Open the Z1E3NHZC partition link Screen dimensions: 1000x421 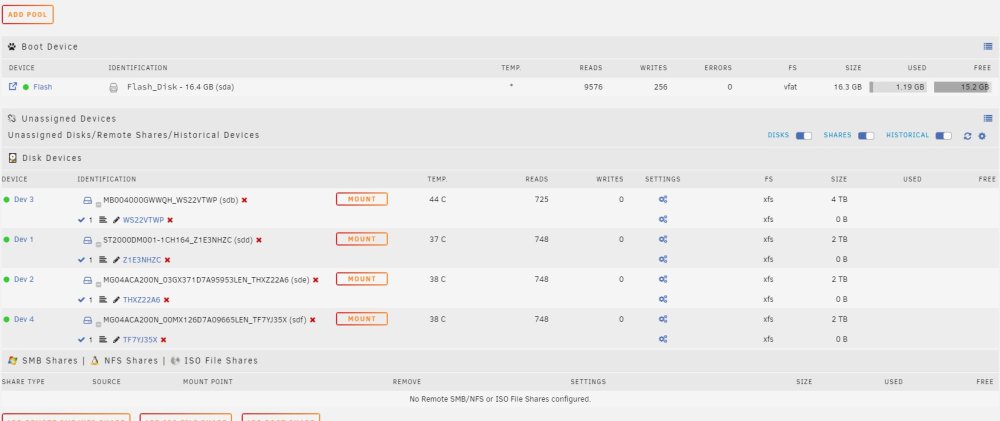tap(142, 260)
